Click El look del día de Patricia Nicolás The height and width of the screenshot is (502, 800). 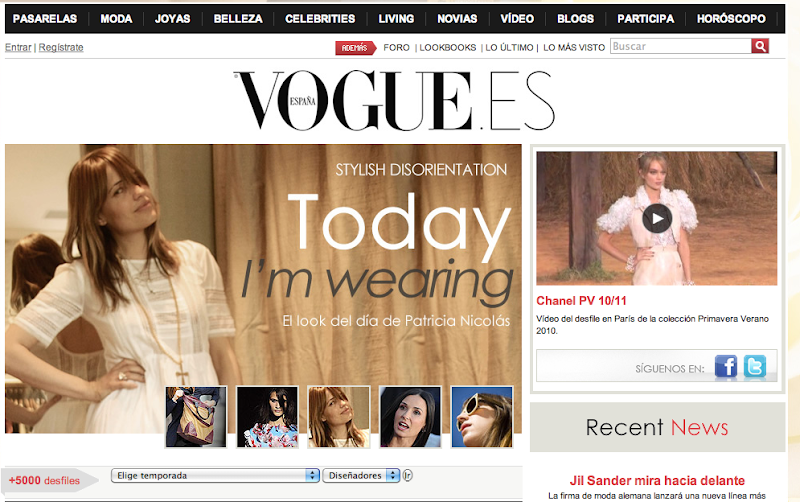[x=396, y=321]
